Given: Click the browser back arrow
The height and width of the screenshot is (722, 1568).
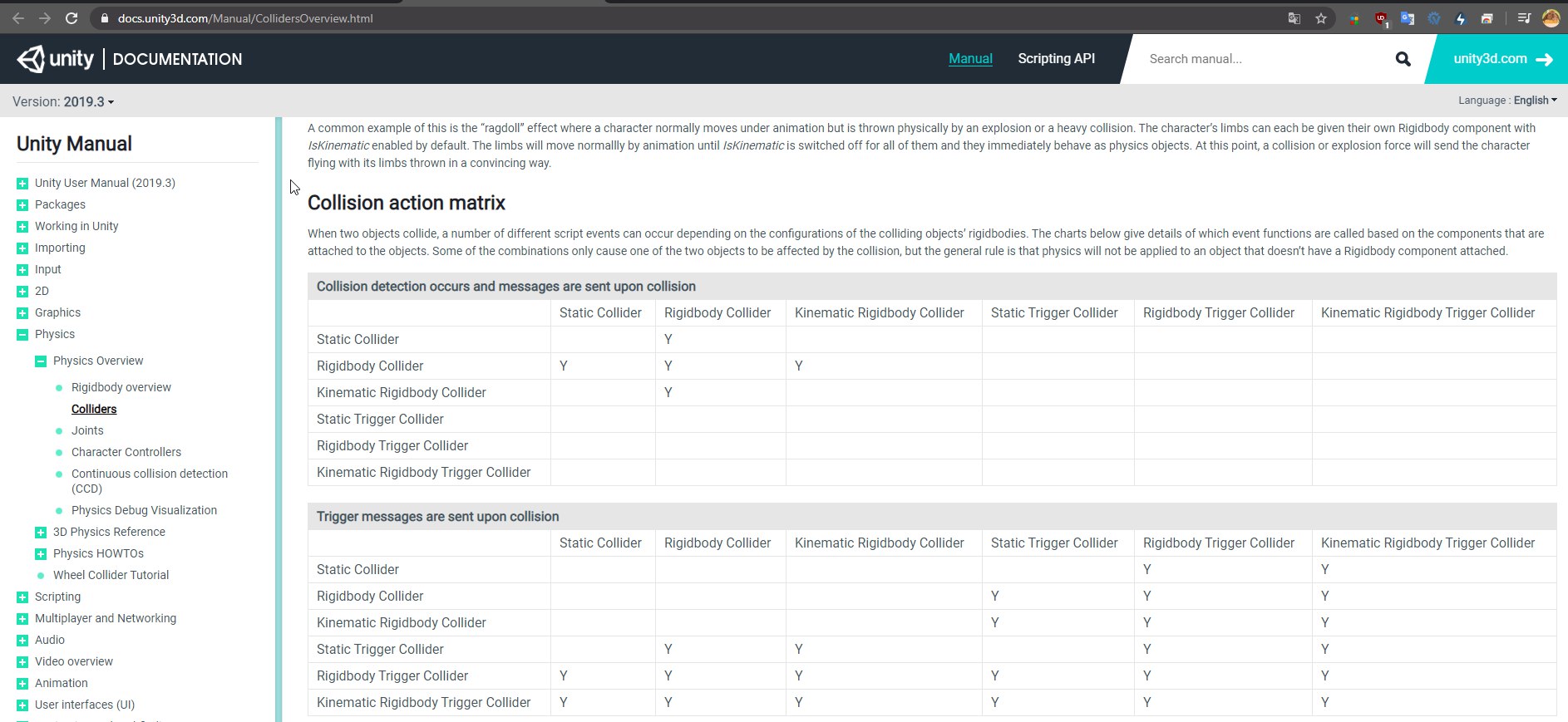Looking at the screenshot, I should pyautogui.click(x=17, y=18).
